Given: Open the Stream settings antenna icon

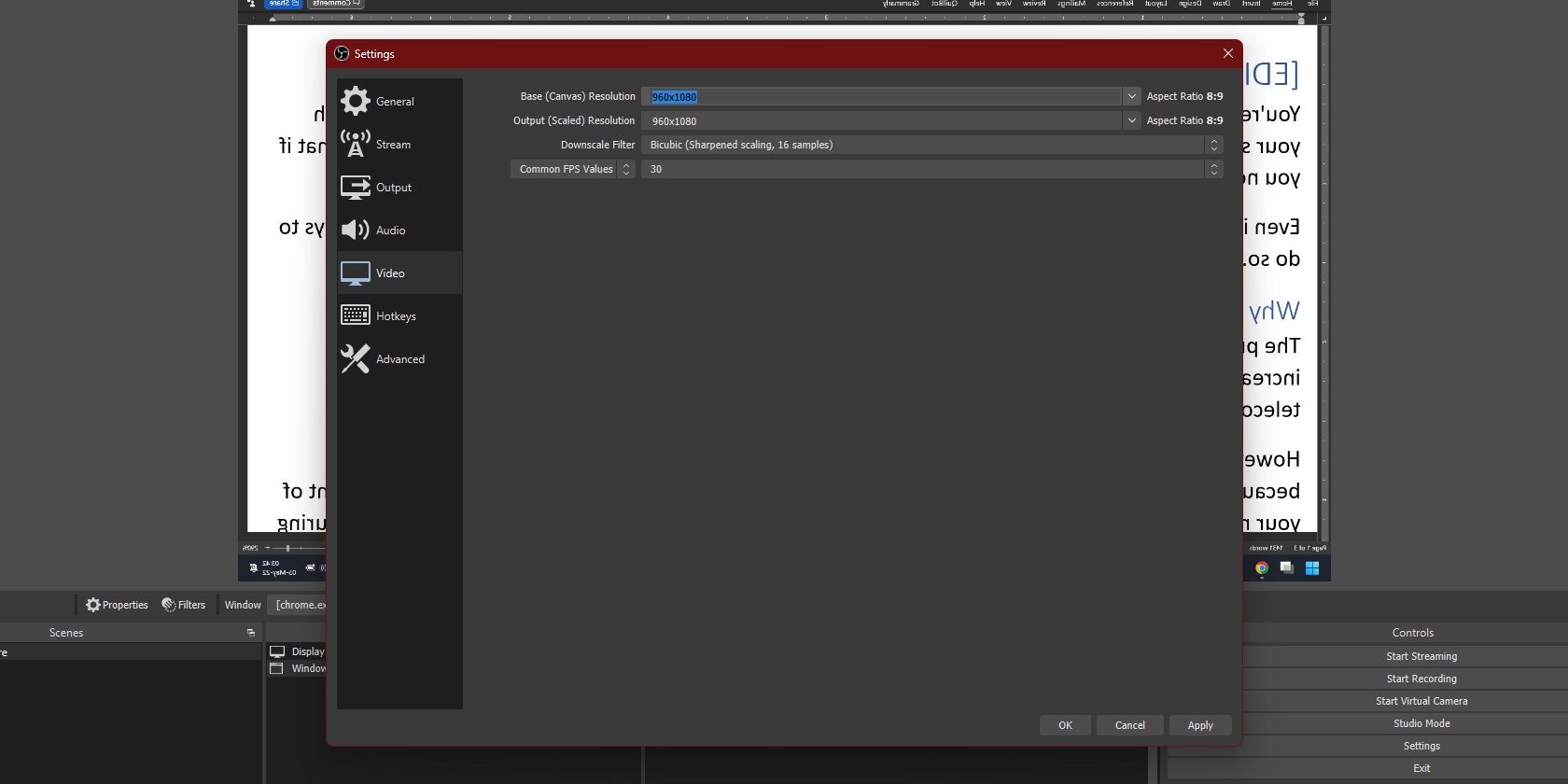Looking at the screenshot, I should pyautogui.click(x=356, y=144).
